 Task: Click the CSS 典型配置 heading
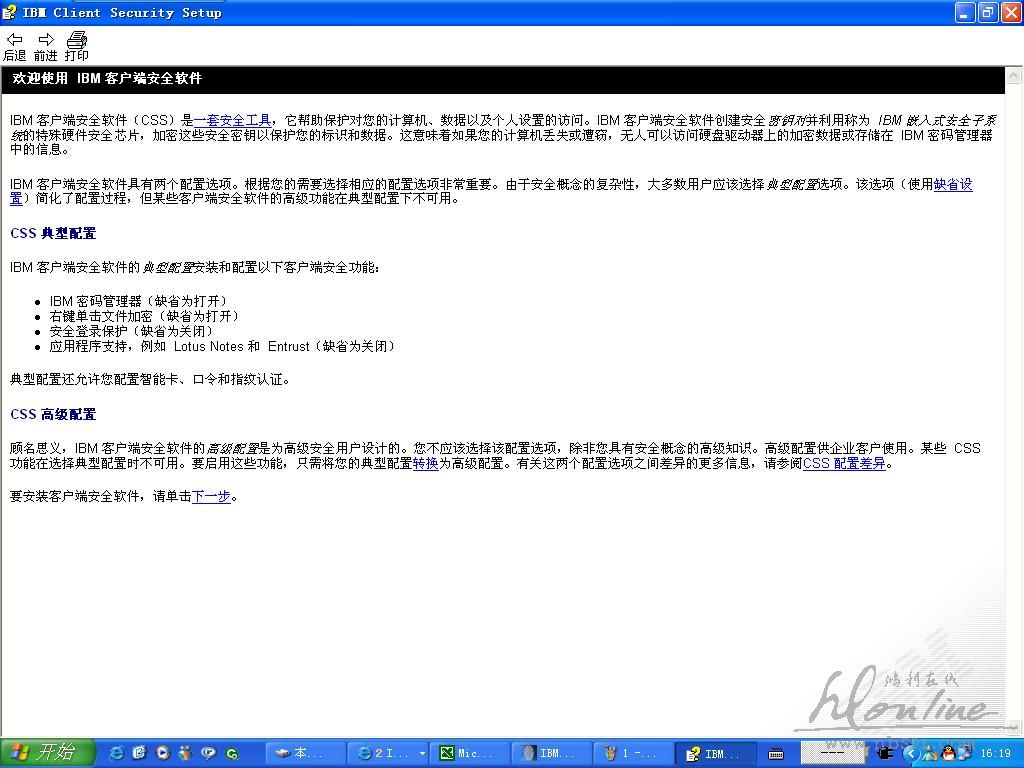(x=53, y=233)
